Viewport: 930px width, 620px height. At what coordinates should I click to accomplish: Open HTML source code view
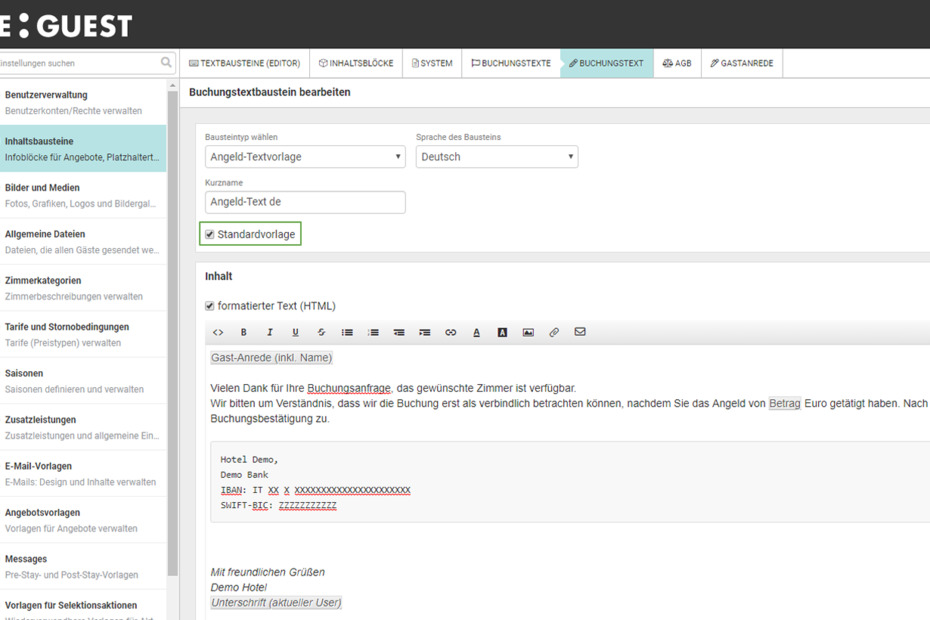(218, 332)
